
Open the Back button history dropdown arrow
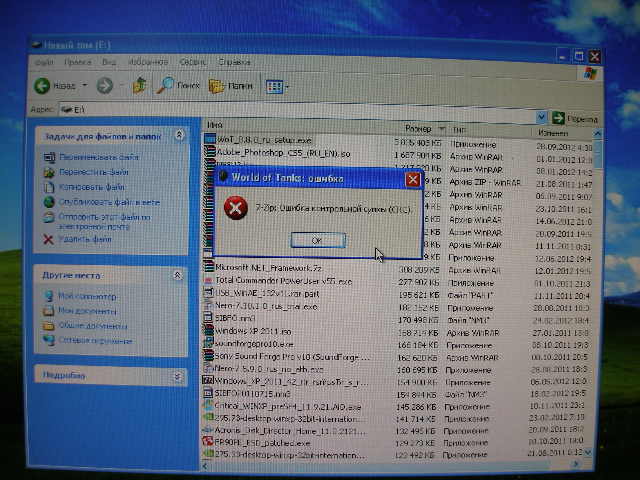pos(85,86)
